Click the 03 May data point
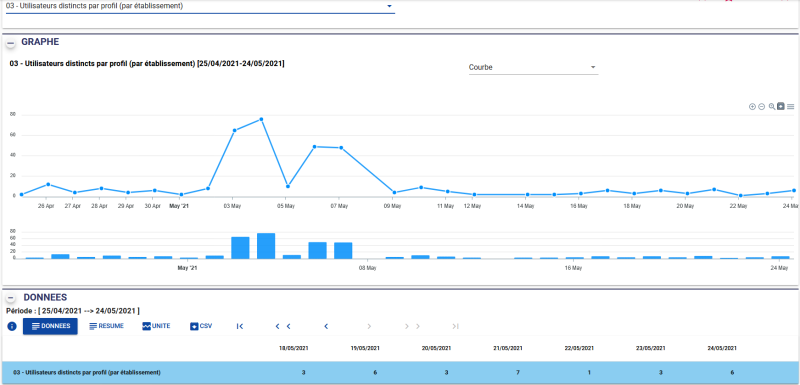 point(235,131)
